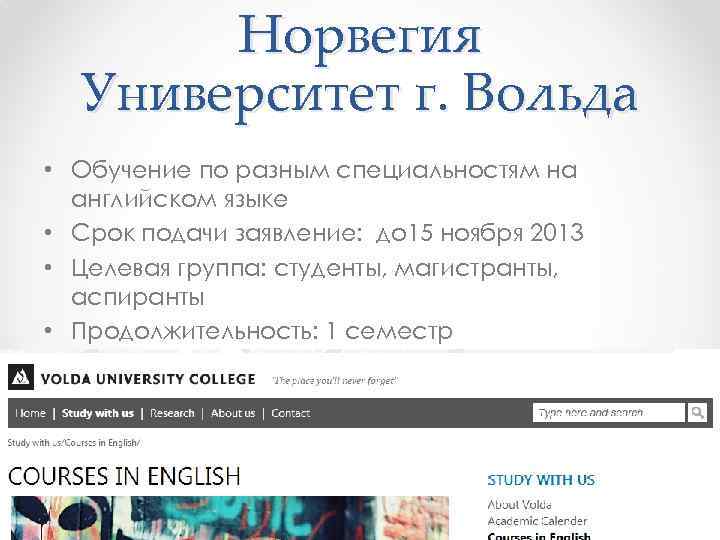This screenshot has width=720, height=540.
Task: Click the slide title 'Норвегия'
Action: (360, 37)
